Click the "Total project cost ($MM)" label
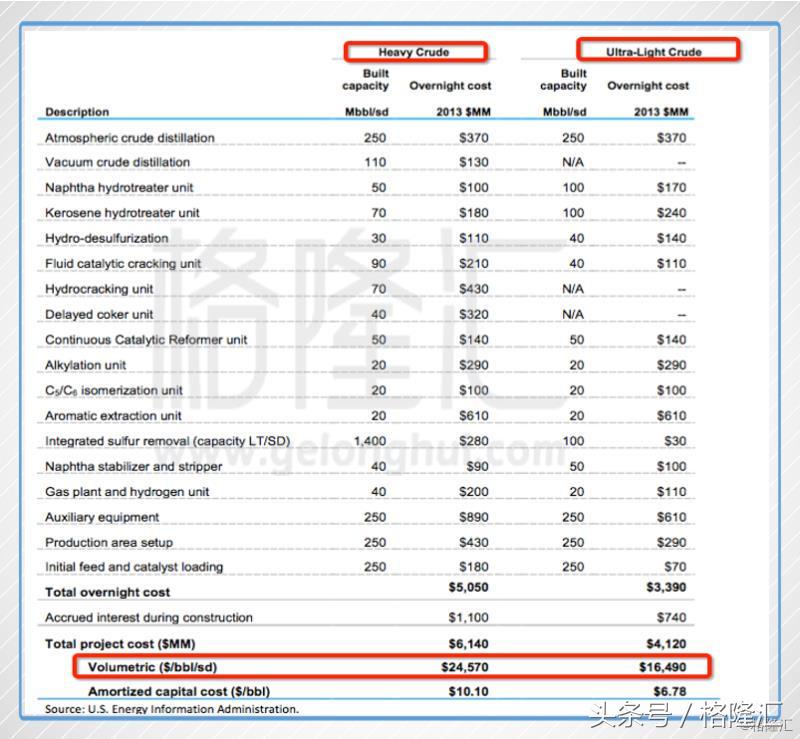 coord(120,644)
